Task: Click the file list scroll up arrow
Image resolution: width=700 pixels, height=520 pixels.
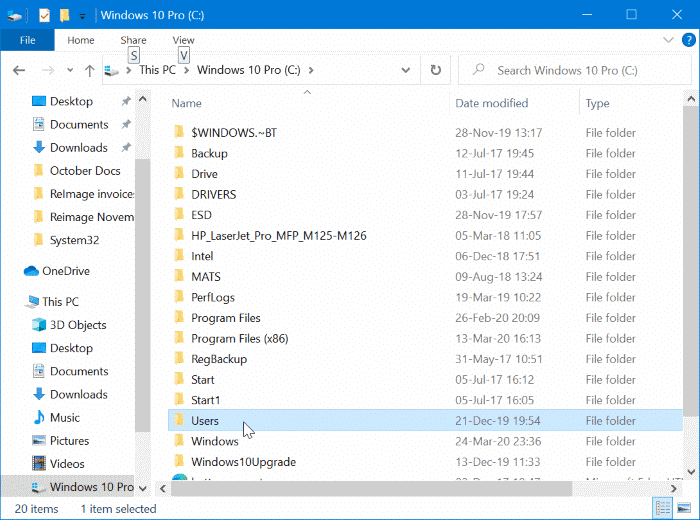Action: 691,99
